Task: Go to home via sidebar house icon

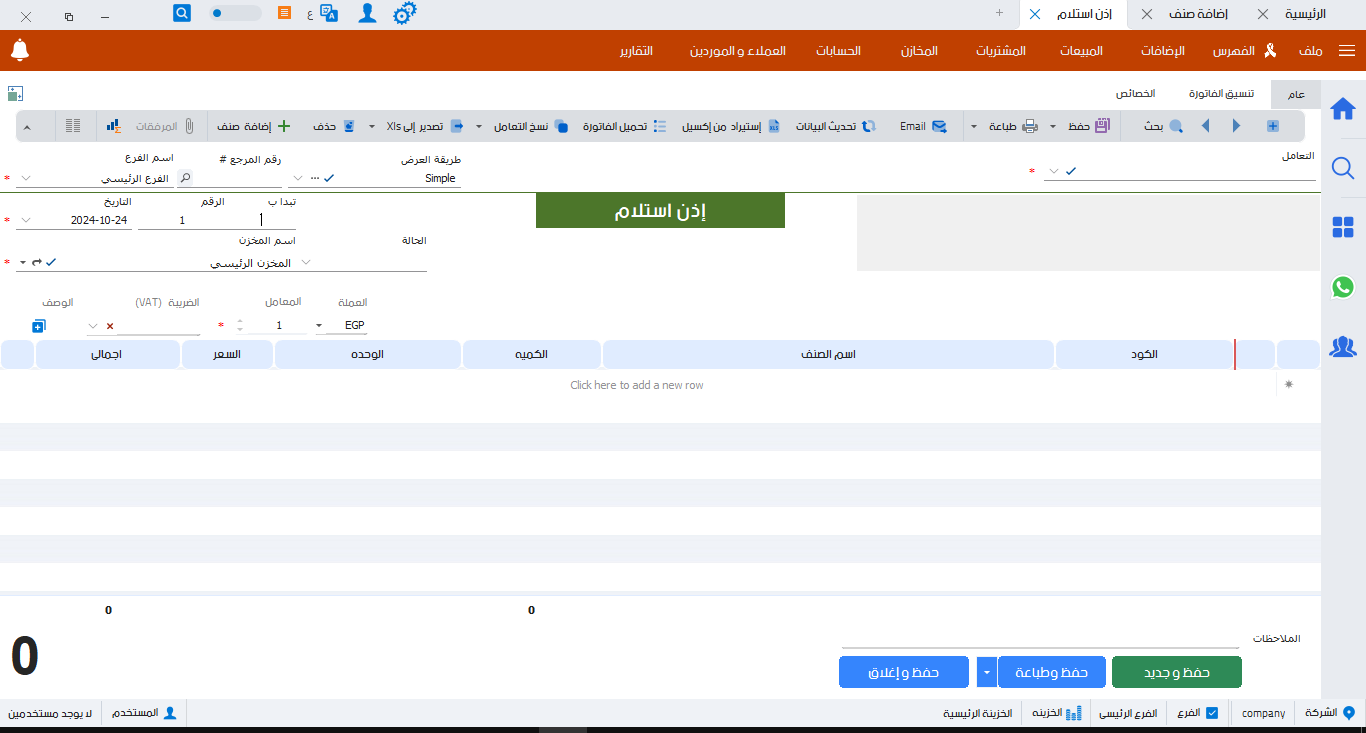Action: 1343,108
